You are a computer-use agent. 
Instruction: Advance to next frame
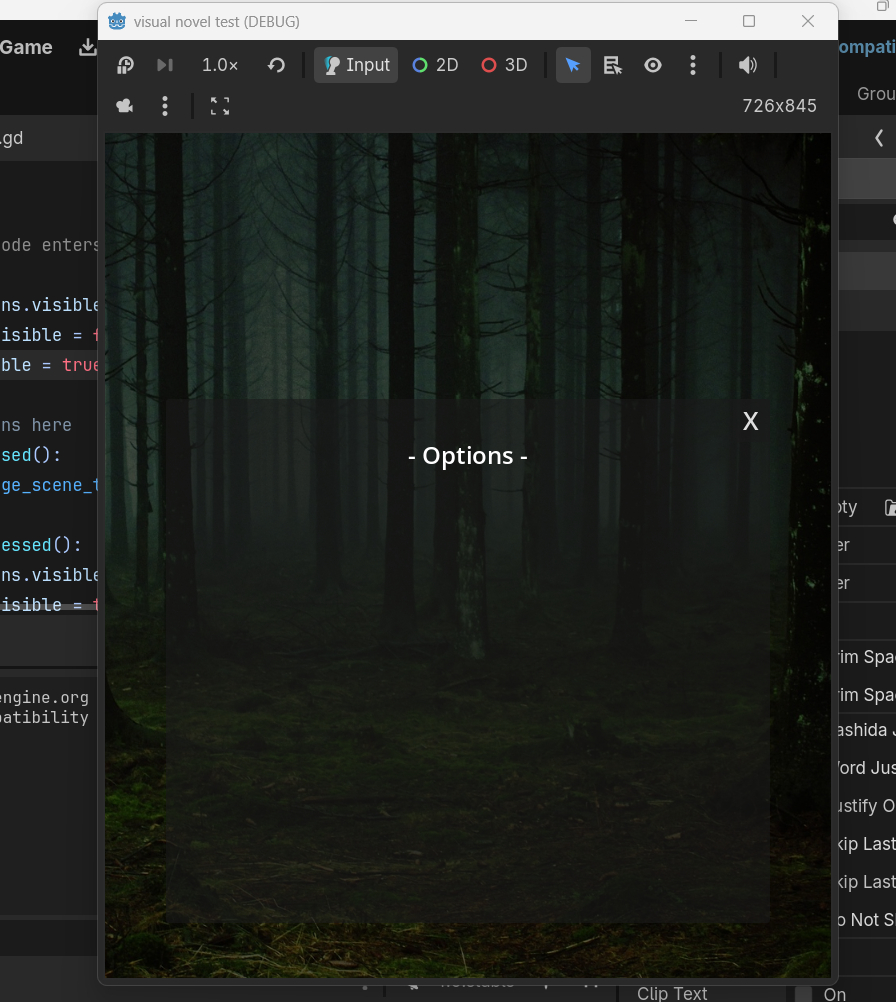165,65
